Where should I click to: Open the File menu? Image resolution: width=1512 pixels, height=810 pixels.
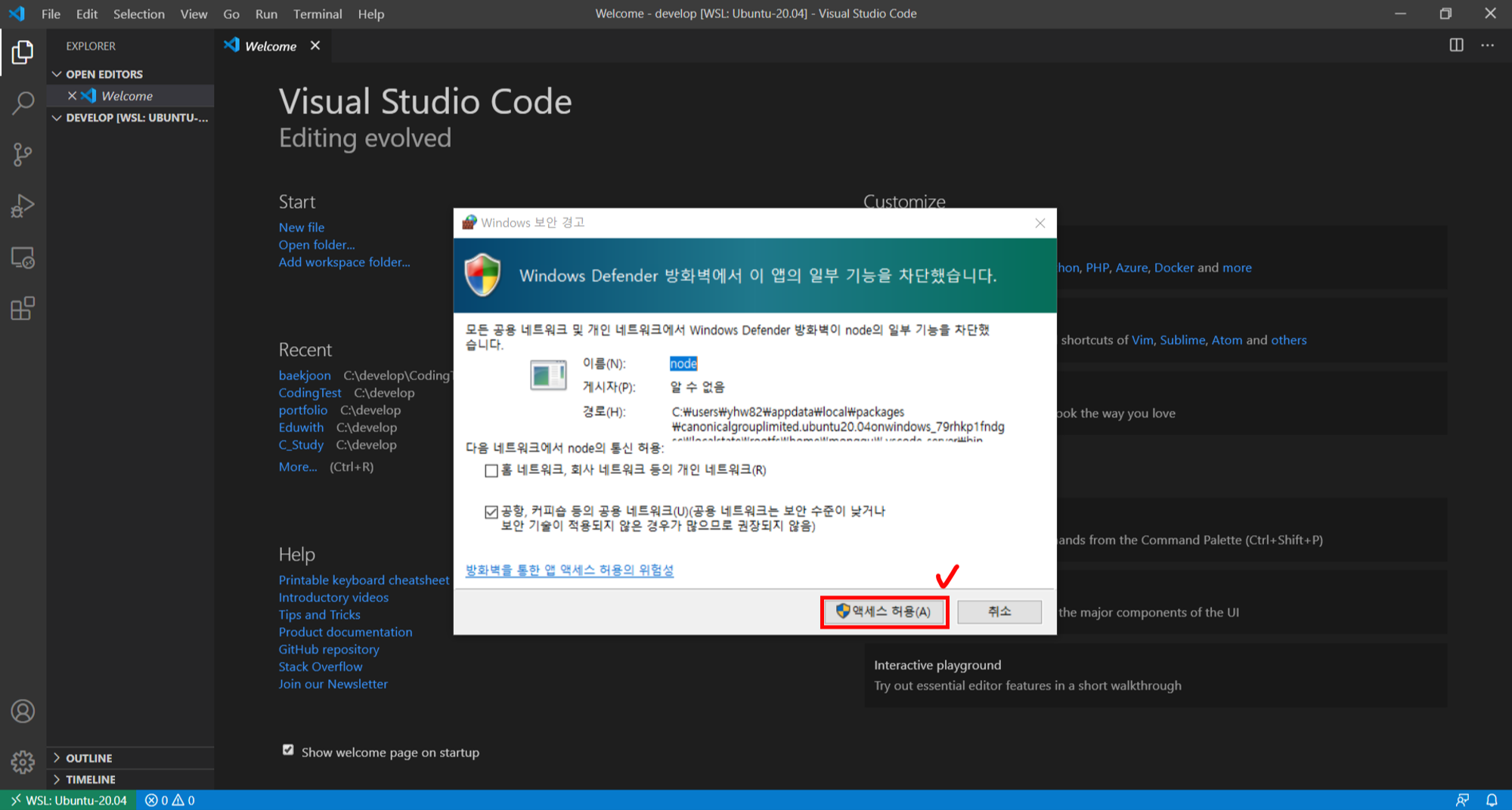coord(51,14)
